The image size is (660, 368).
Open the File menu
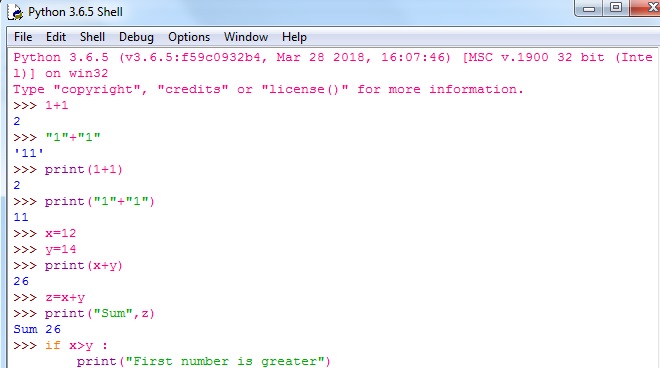(23, 37)
